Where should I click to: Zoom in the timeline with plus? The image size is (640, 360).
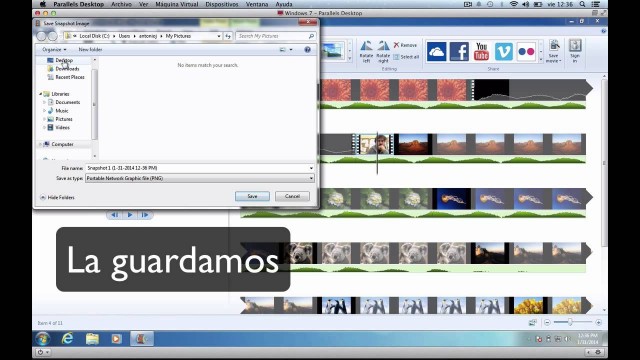[x=598, y=322]
